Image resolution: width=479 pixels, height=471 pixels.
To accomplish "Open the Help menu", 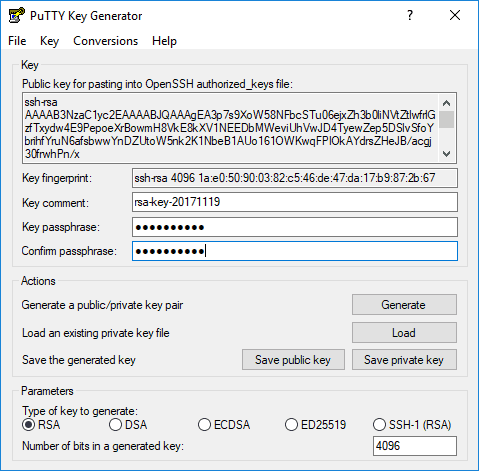I will tap(164, 41).
